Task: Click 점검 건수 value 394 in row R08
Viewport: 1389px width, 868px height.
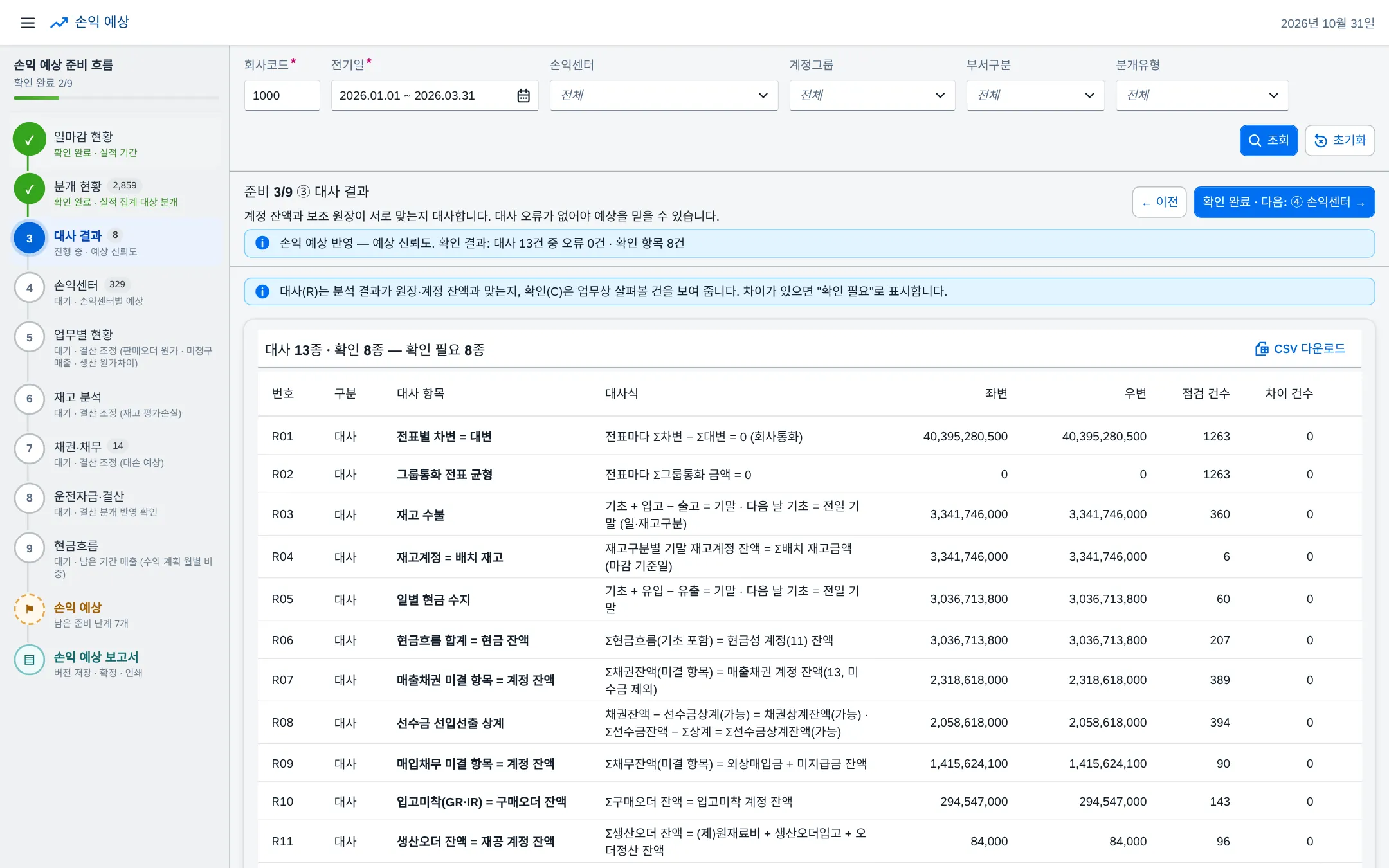Action: (x=1219, y=723)
